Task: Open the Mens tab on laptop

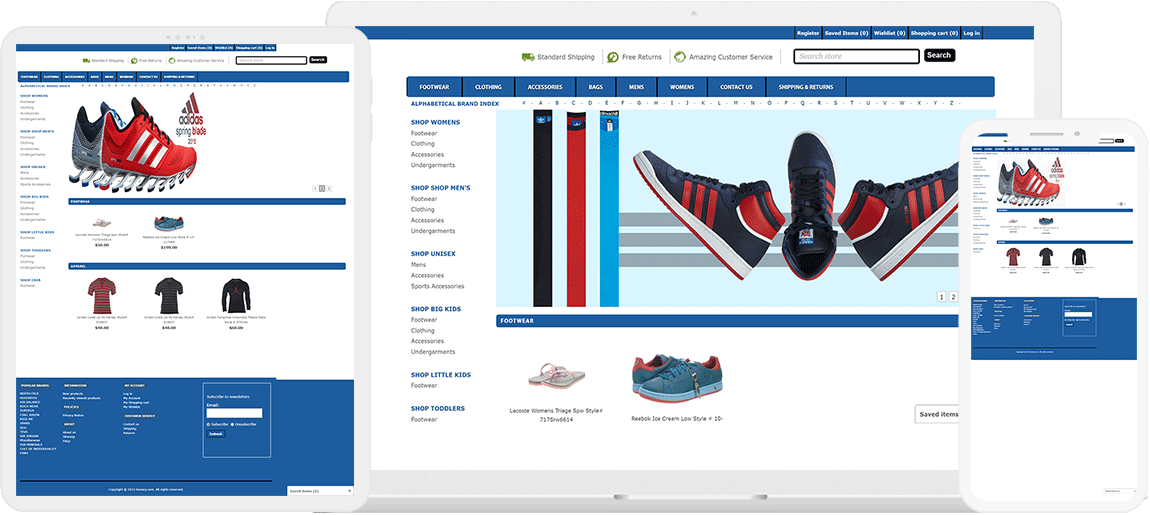Action: (636, 87)
